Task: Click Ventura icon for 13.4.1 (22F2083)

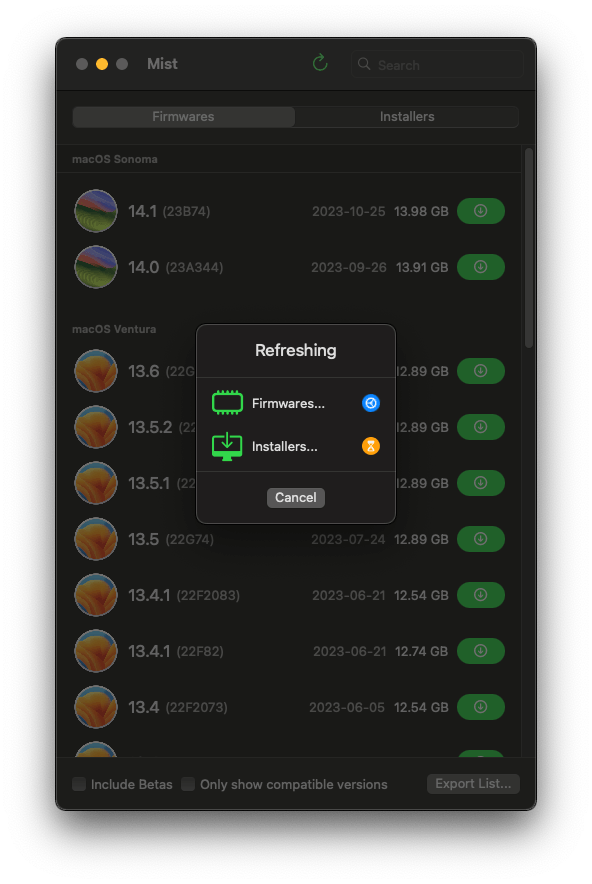Action: pyautogui.click(x=96, y=595)
